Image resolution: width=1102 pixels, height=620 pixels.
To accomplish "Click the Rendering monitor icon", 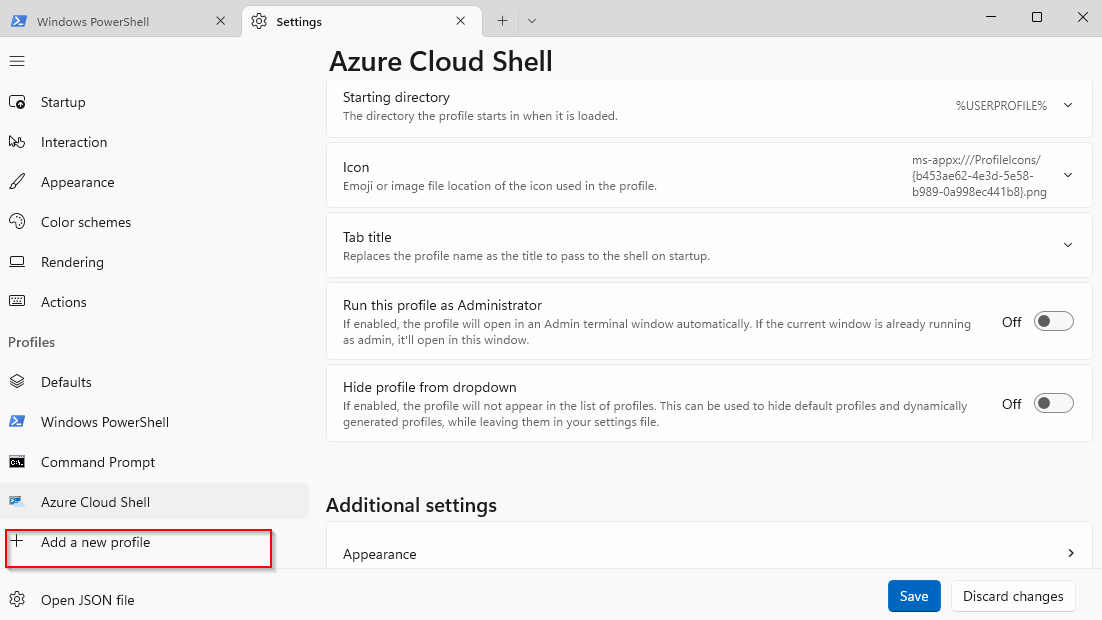I will click(x=17, y=262).
